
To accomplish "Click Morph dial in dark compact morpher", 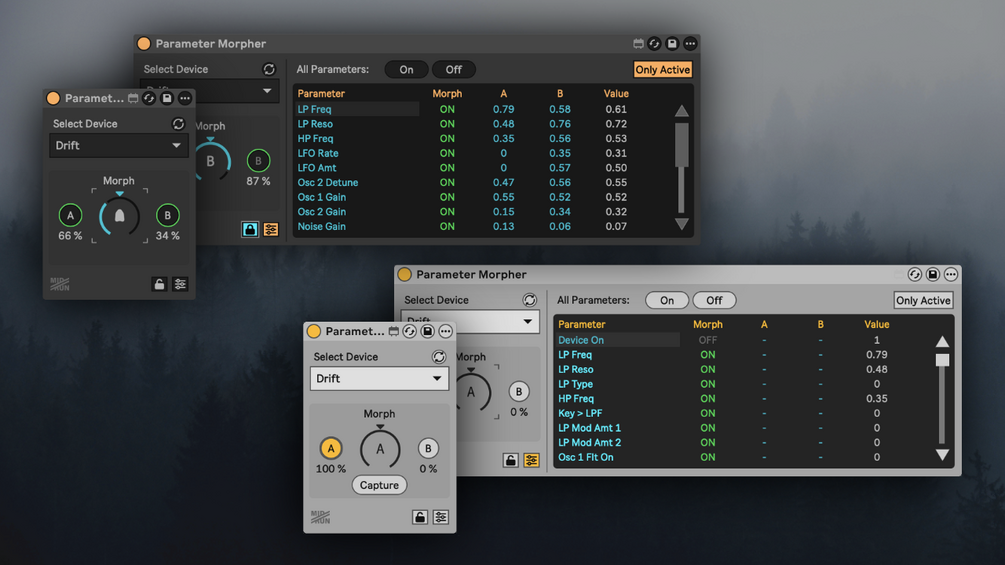I will tap(119, 217).
